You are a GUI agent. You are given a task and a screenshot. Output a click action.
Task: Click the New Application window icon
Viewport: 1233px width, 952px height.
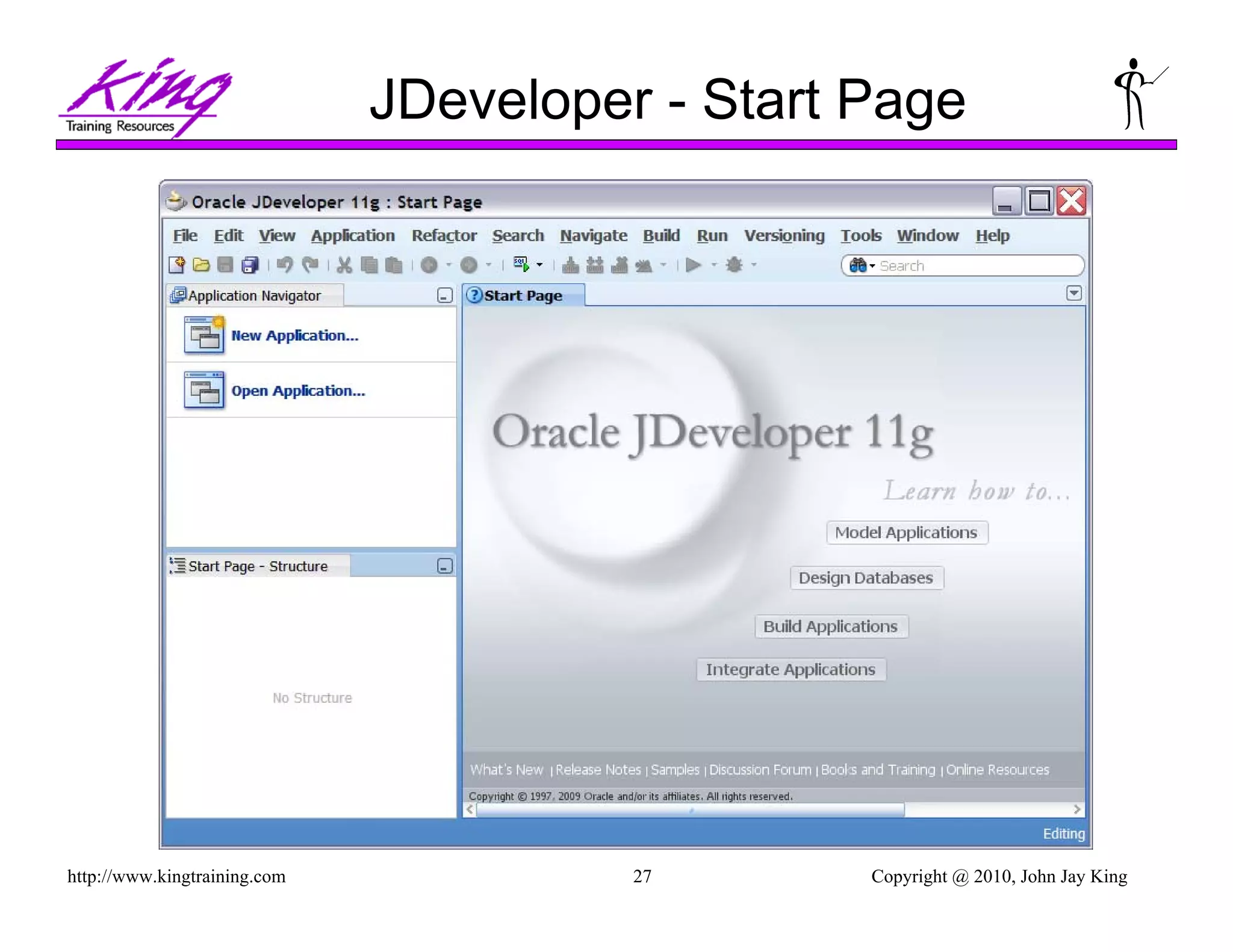coord(204,335)
